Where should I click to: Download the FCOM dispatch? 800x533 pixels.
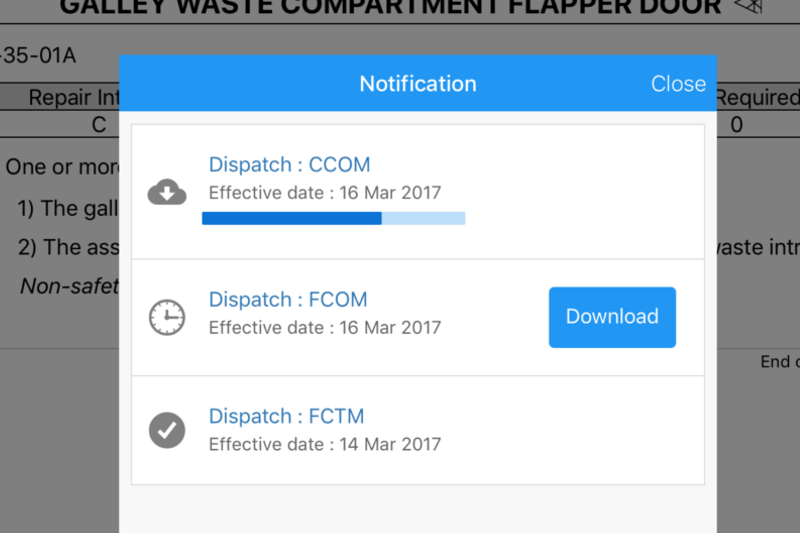612,317
